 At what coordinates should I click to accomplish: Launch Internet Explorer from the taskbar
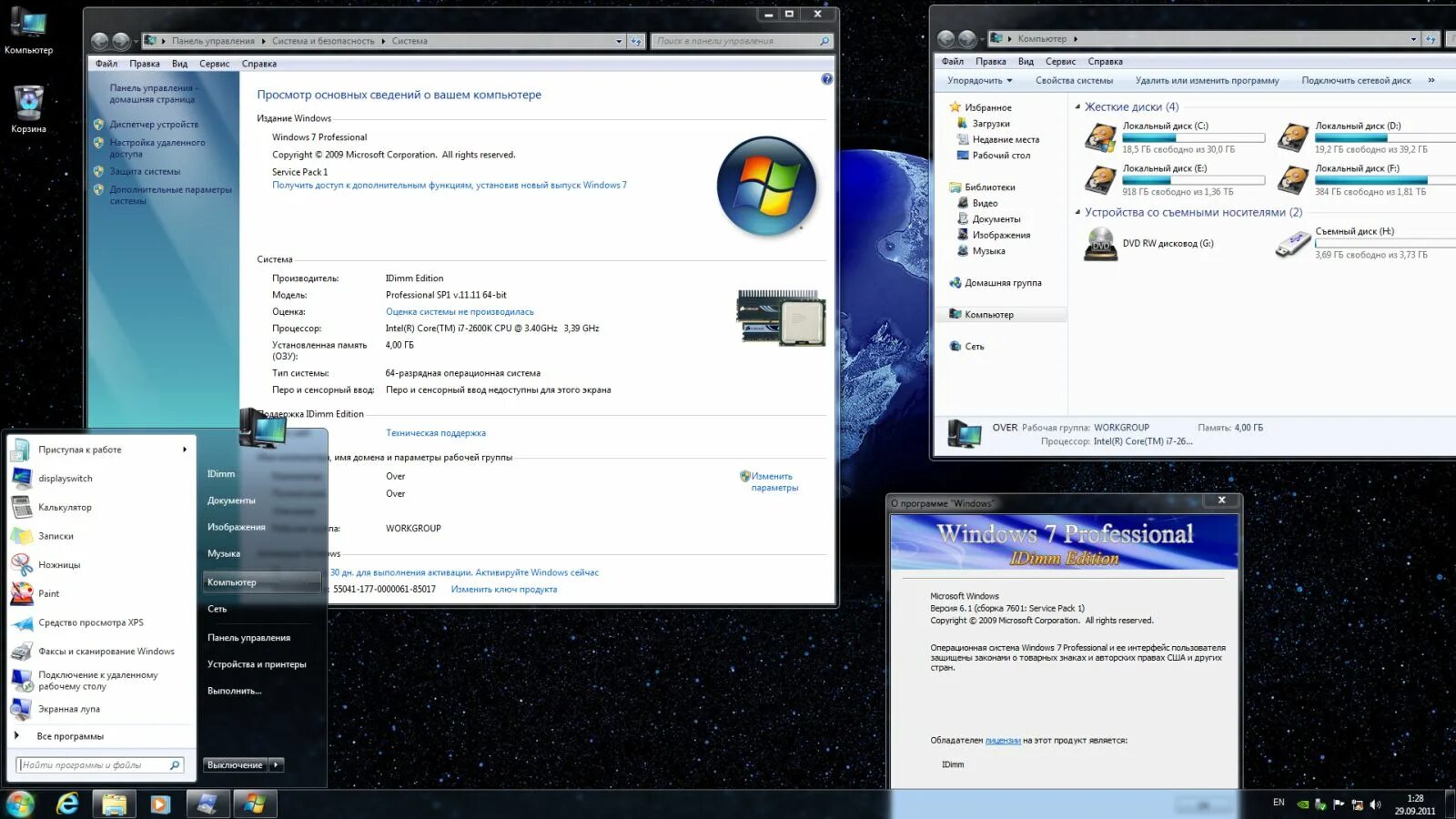pyautogui.click(x=67, y=804)
